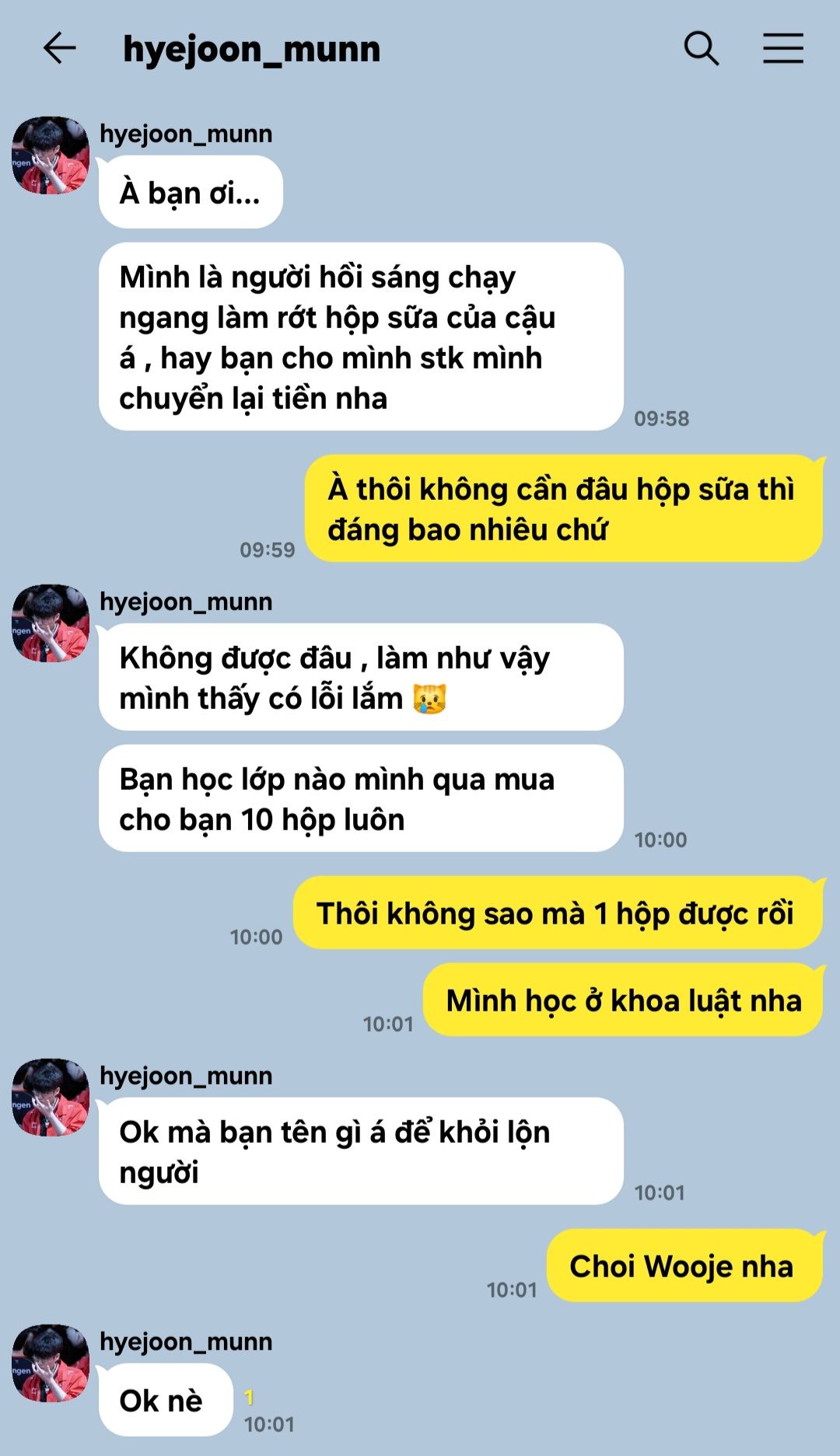Select yellow bubble 'À thôi không cần đâu'
840x1456 pixels.
click(564, 508)
